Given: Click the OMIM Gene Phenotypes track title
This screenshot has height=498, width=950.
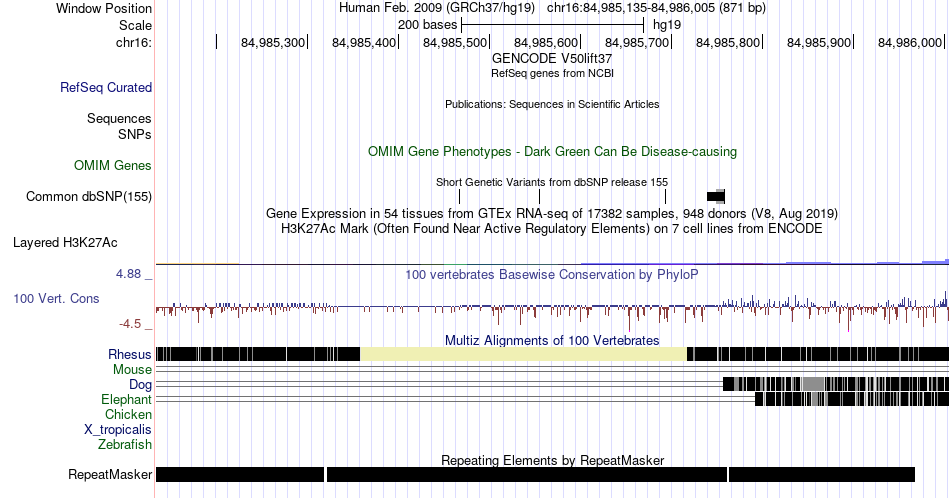Looking at the screenshot, I should pos(552,151).
